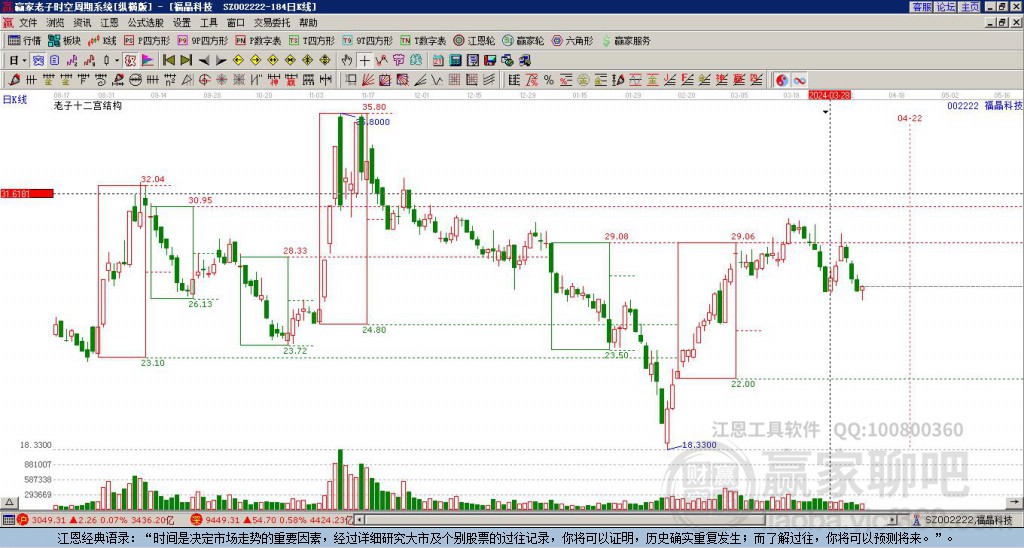Click the colorful flag icon

pyautogui.click(x=148, y=60)
